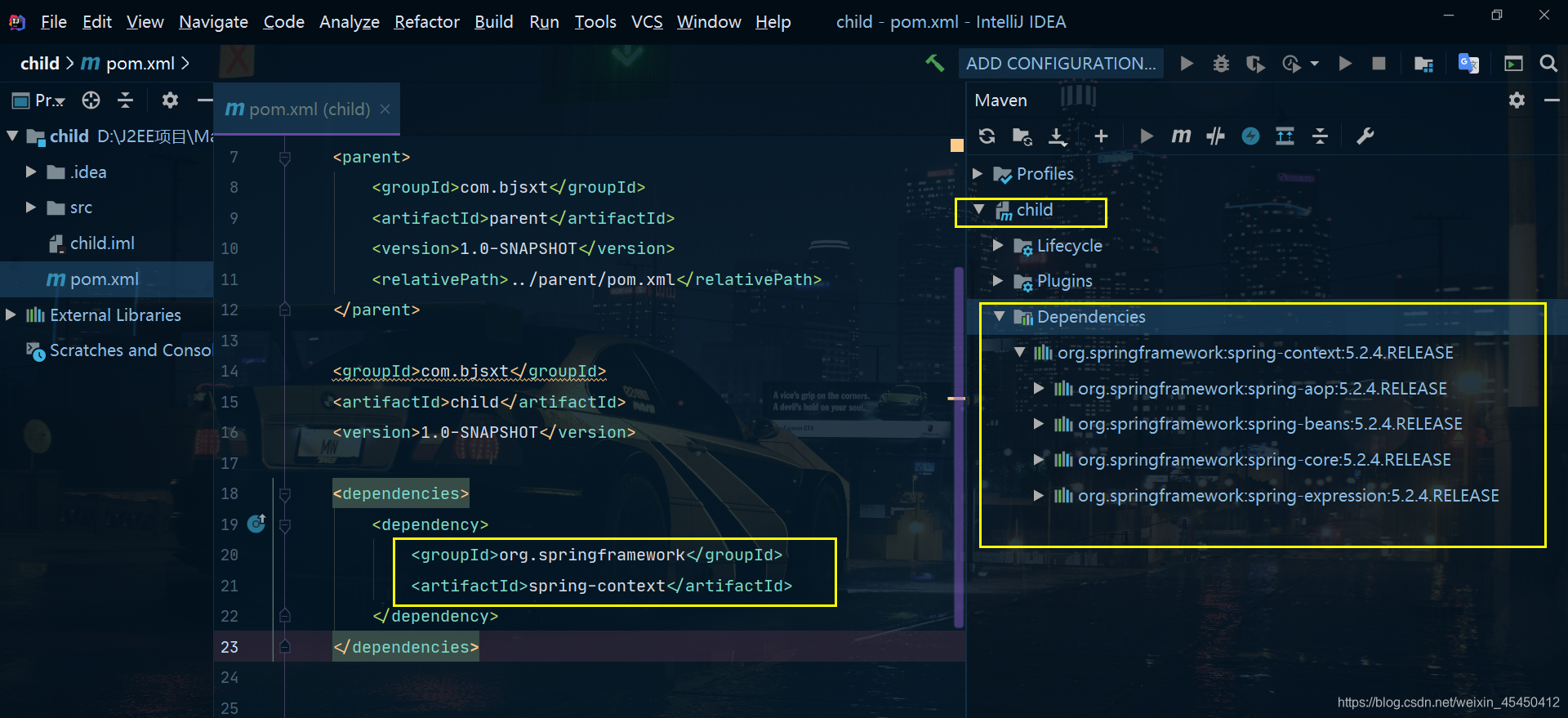Open the Refactor menu
Viewport: 1568px width, 718px height.
pyautogui.click(x=426, y=21)
